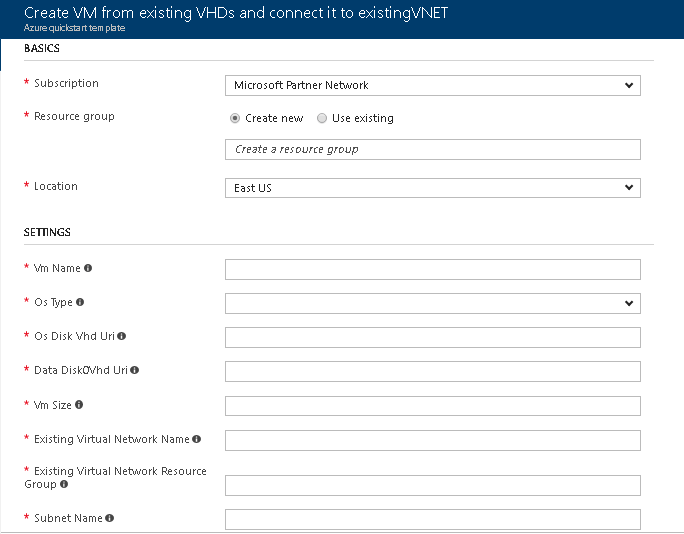Click the BASICS section heading

point(42,48)
